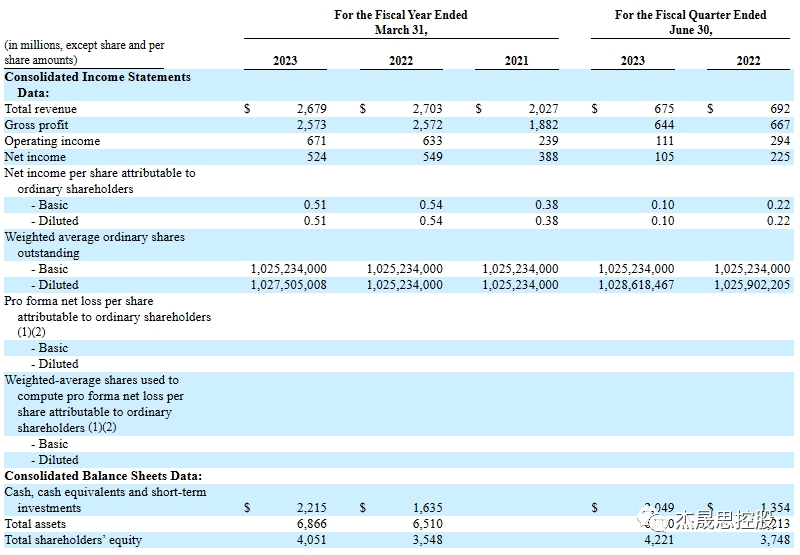Click the net income value 549
The width and height of the screenshot is (800, 555).
point(427,157)
